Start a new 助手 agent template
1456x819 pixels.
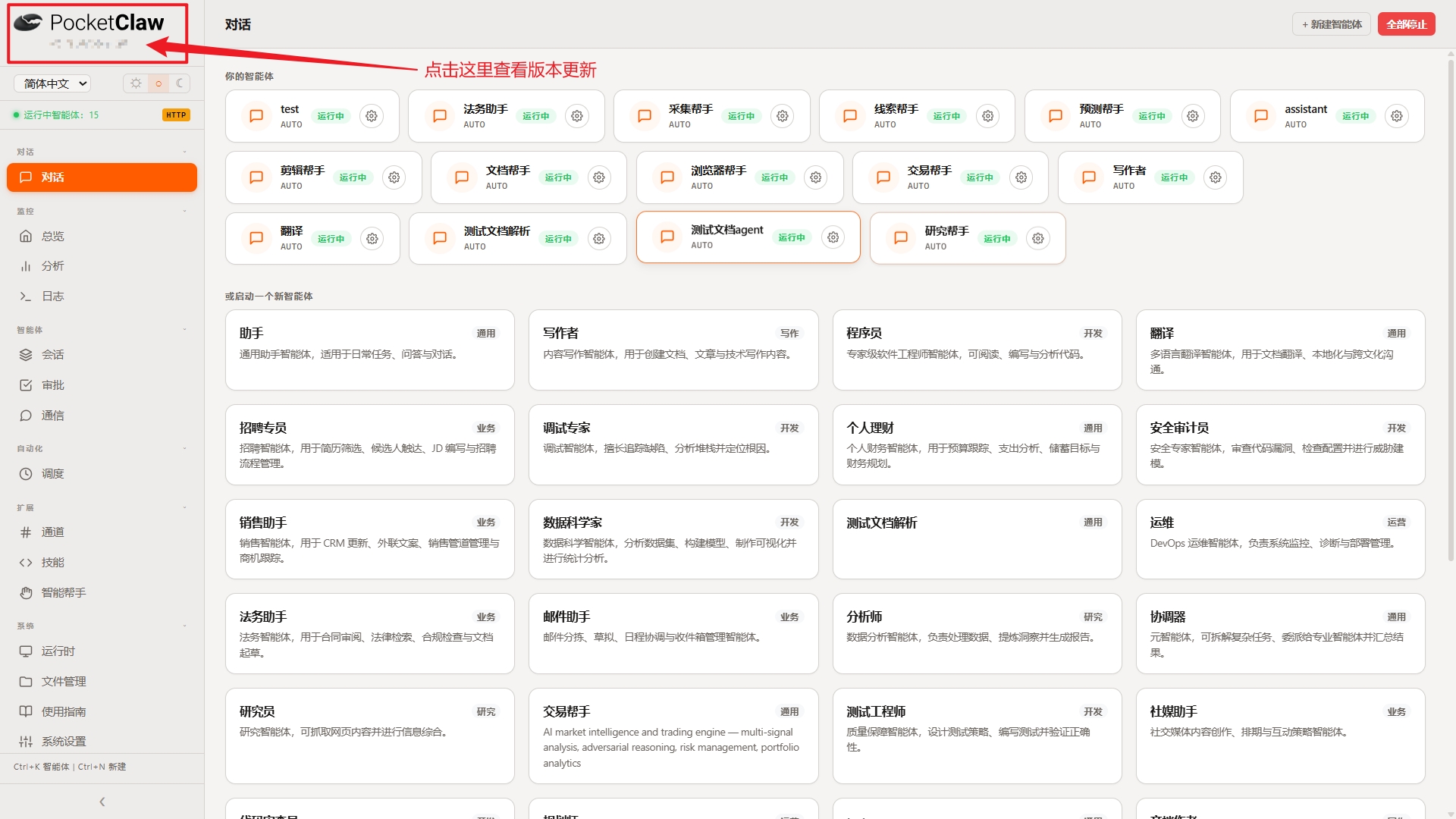point(370,350)
